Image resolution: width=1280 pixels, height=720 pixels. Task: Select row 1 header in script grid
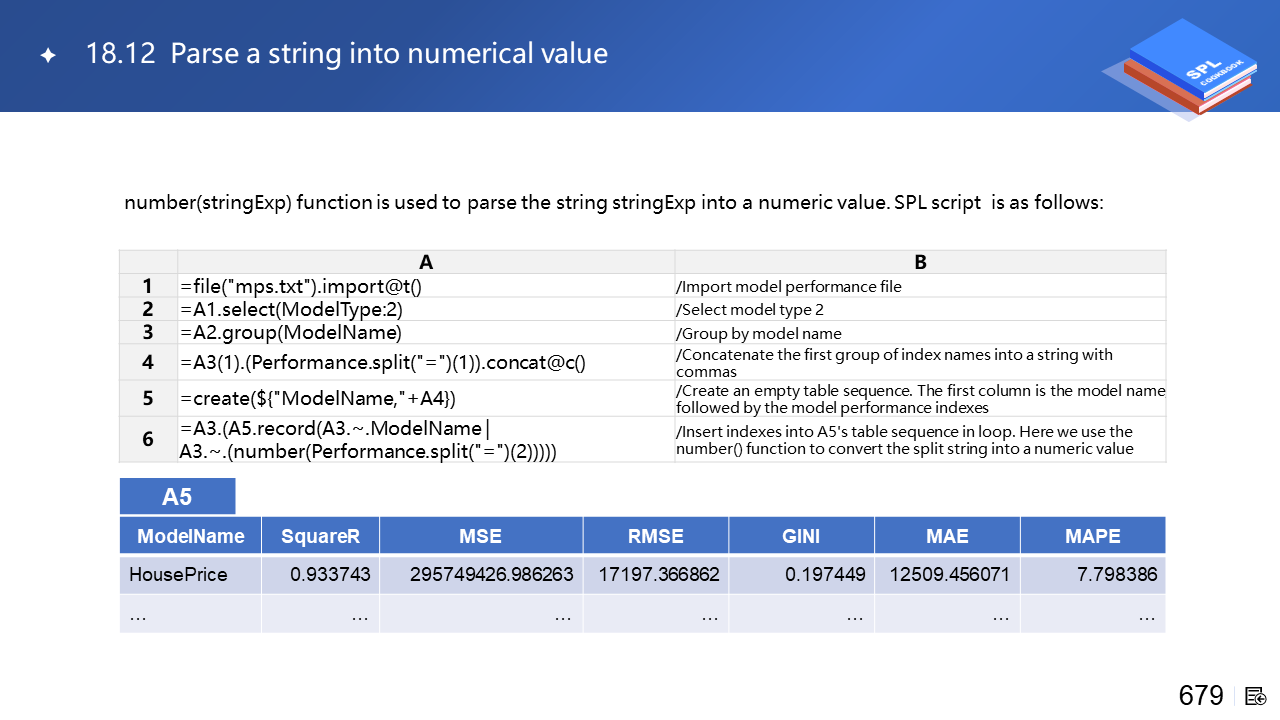pos(148,286)
